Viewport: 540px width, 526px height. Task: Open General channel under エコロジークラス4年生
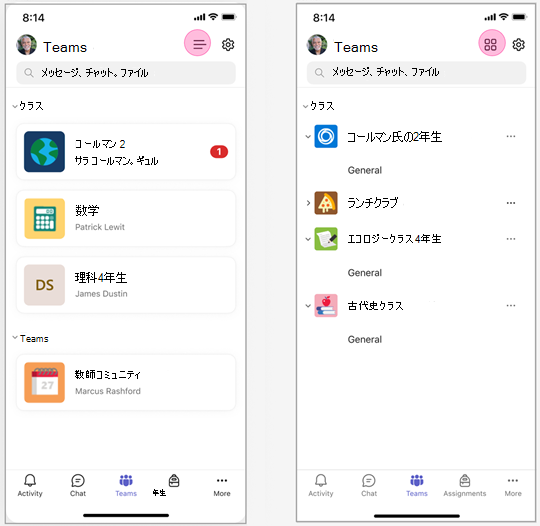tap(365, 273)
